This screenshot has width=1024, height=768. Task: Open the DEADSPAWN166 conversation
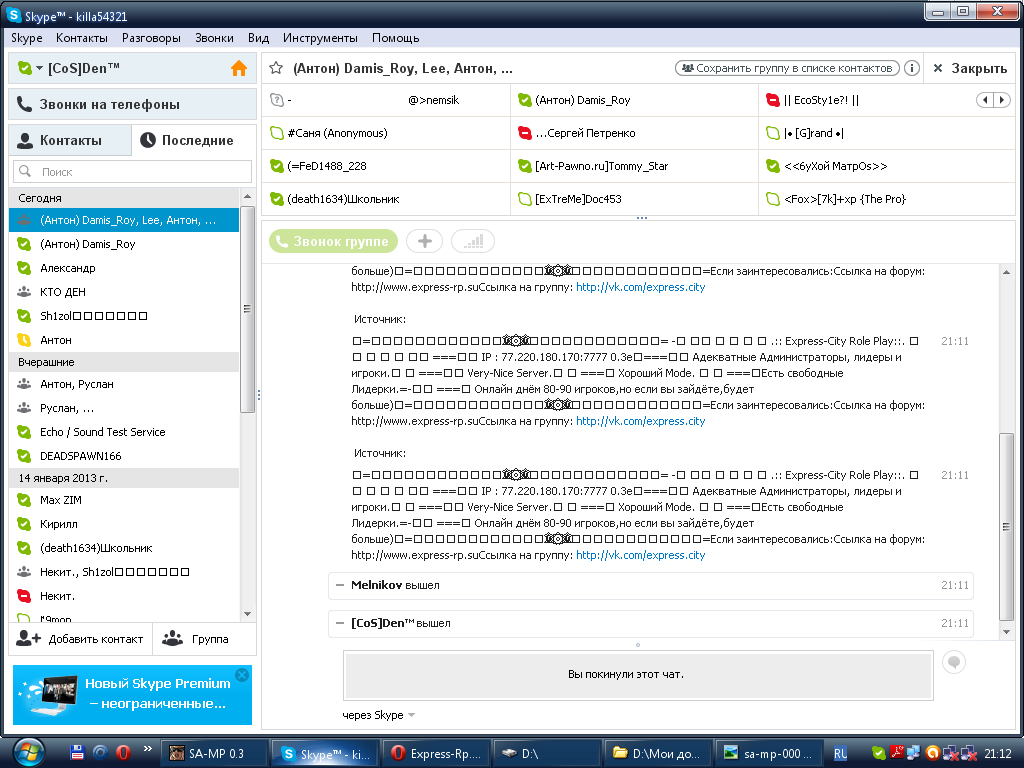coord(124,456)
